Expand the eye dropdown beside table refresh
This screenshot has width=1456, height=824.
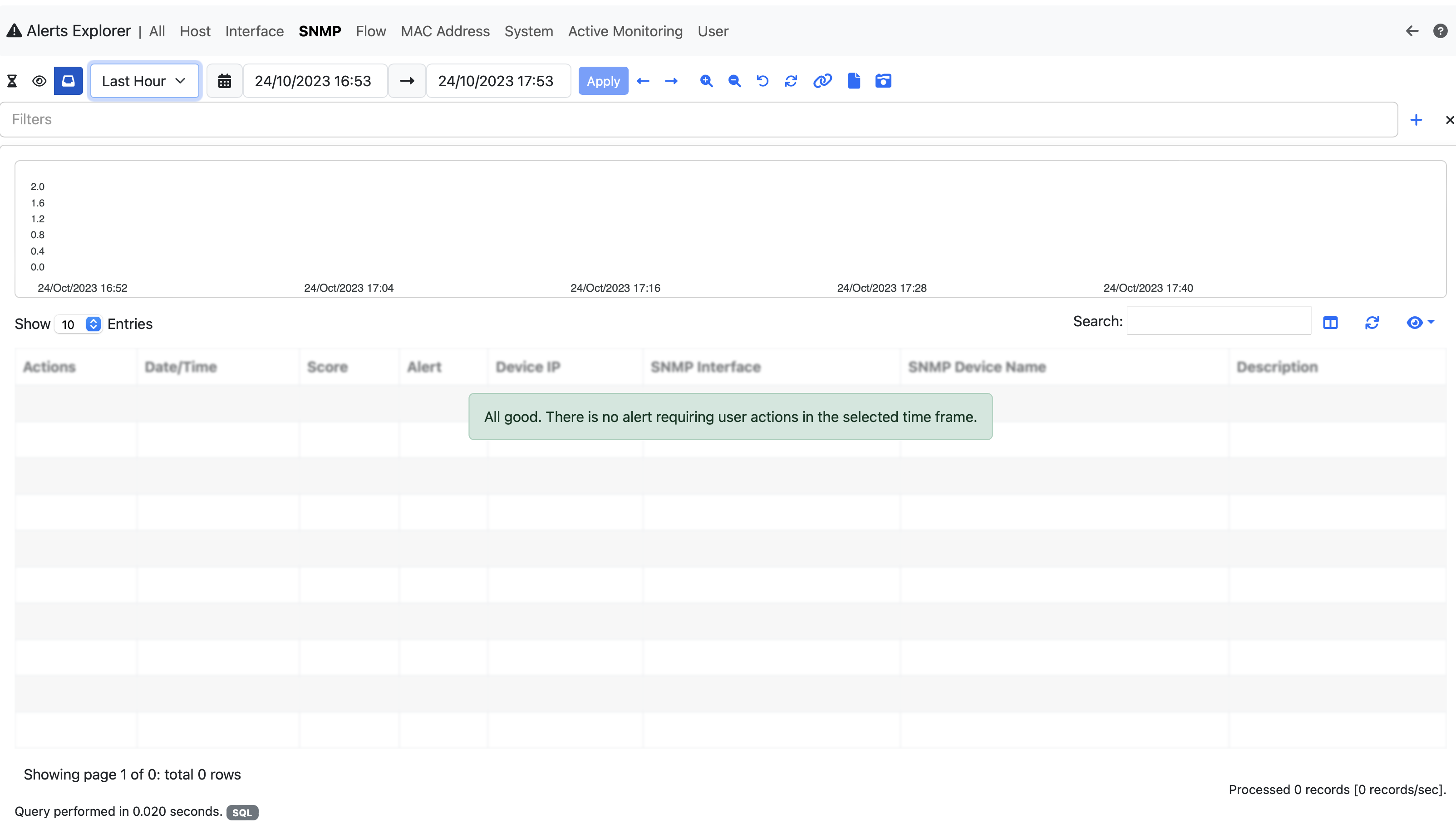(1420, 323)
